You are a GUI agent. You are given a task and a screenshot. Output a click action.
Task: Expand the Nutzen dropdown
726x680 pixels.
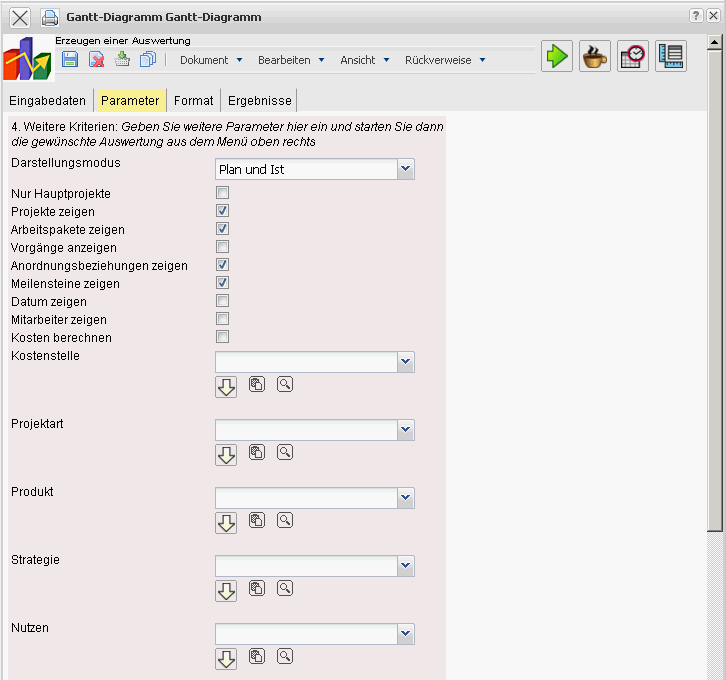[x=315, y=634]
